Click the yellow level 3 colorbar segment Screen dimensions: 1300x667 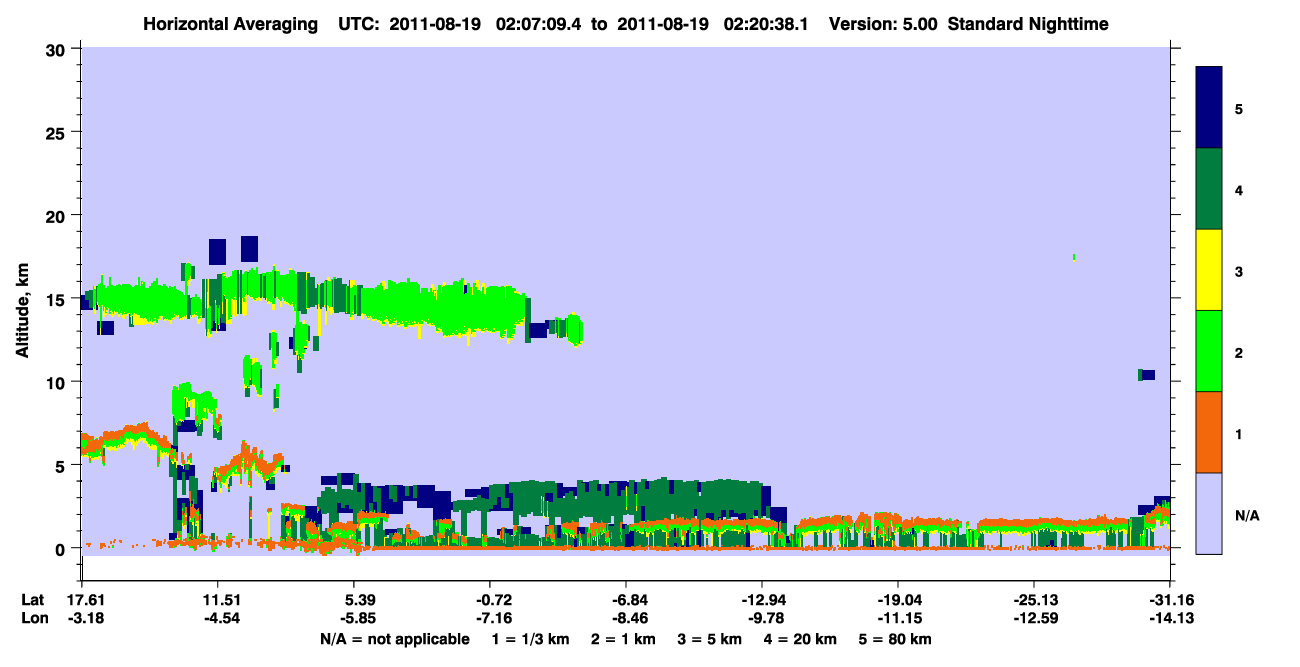pyautogui.click(x=1209, y=269)
